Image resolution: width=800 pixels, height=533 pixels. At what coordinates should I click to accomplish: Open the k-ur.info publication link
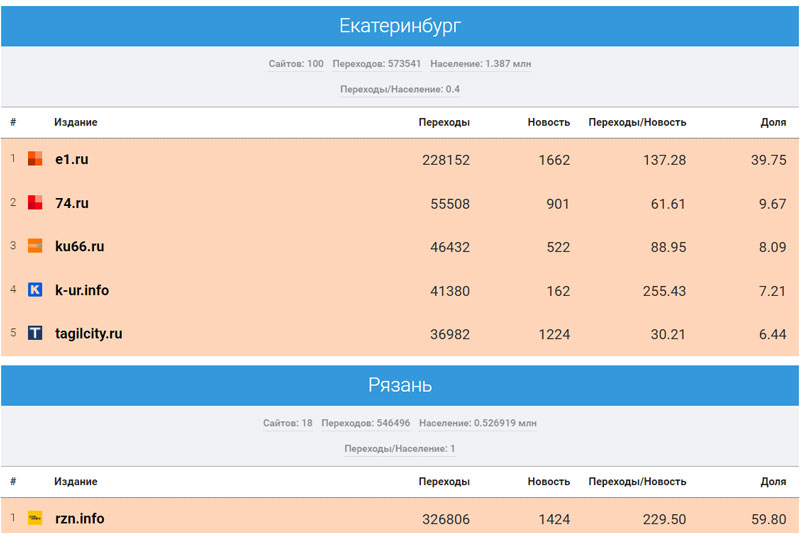tap(82, 290)
